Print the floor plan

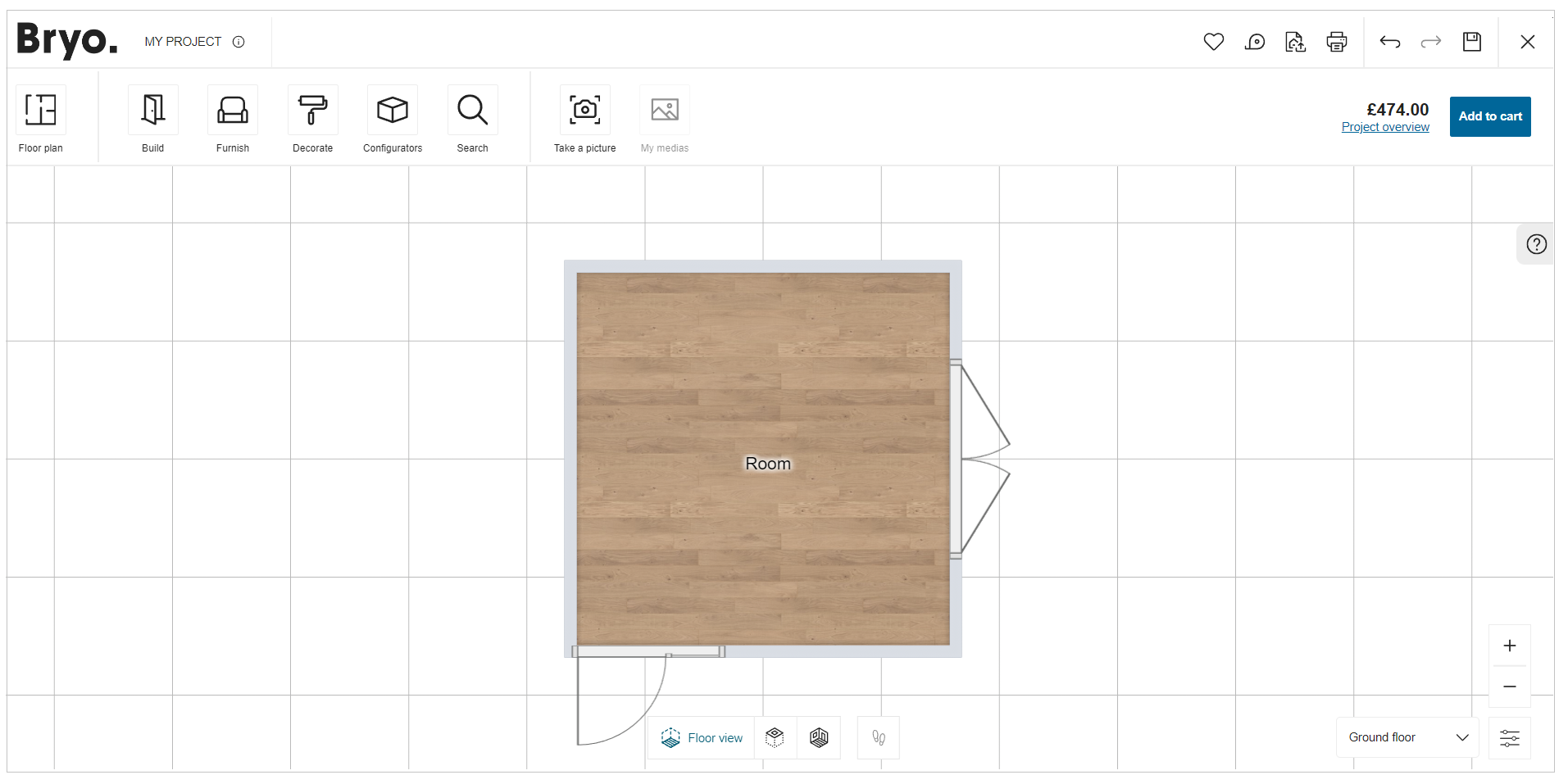[1335, 41]
